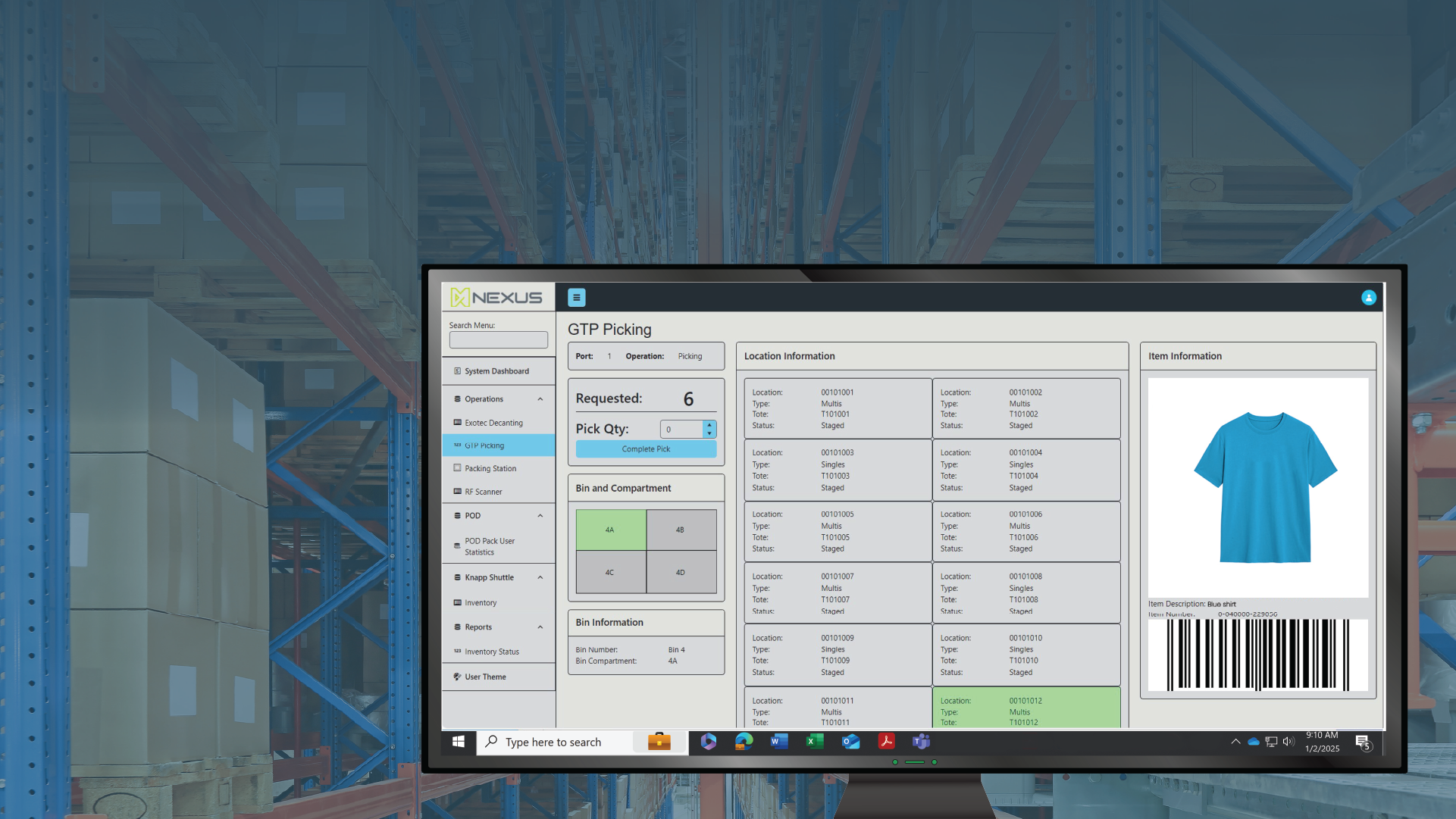Open the user profile icon
The image size is (1456, 819).
1369,298
